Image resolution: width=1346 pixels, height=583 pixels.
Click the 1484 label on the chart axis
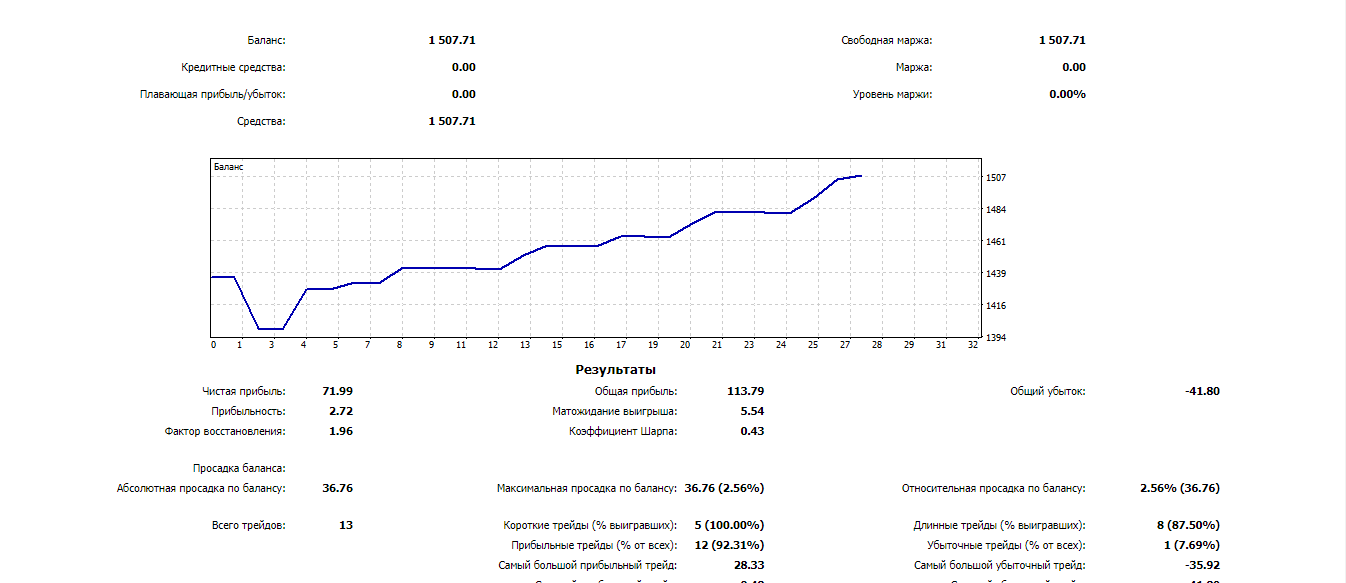(x=997, y=210)
